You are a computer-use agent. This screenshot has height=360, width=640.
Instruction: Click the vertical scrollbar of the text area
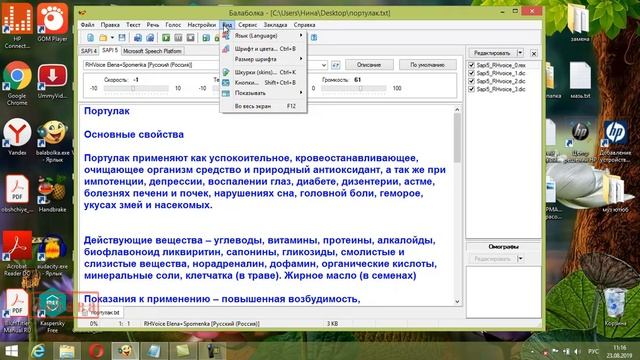[457, 205]
